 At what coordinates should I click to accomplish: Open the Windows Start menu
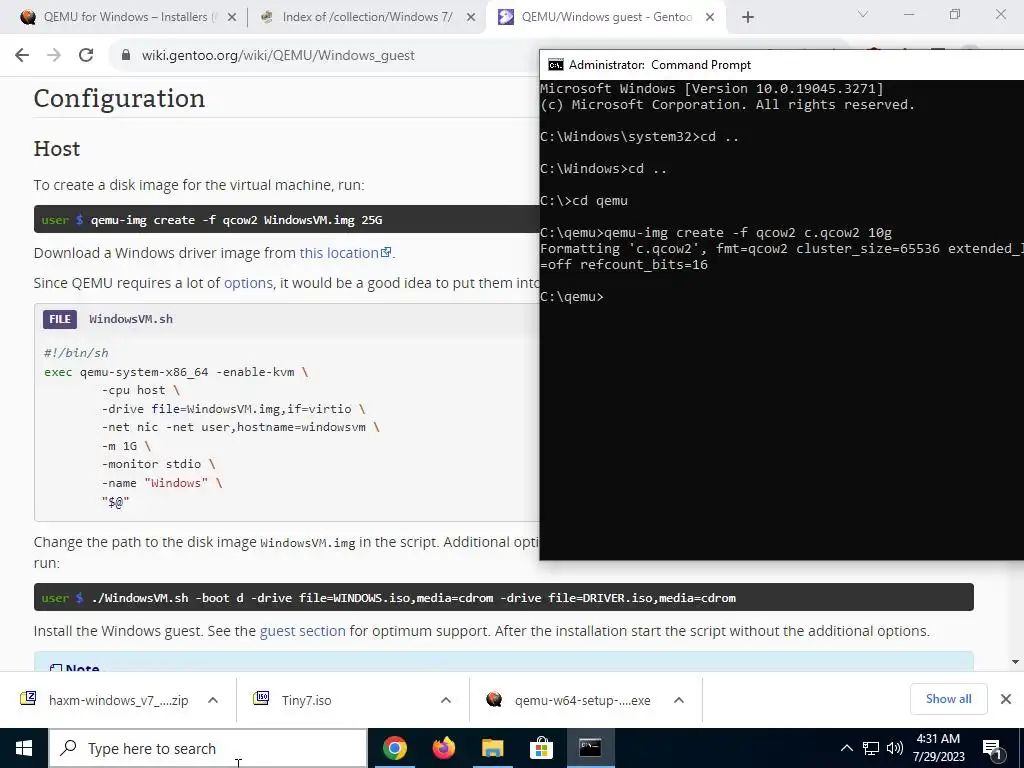tap(24, 748)
